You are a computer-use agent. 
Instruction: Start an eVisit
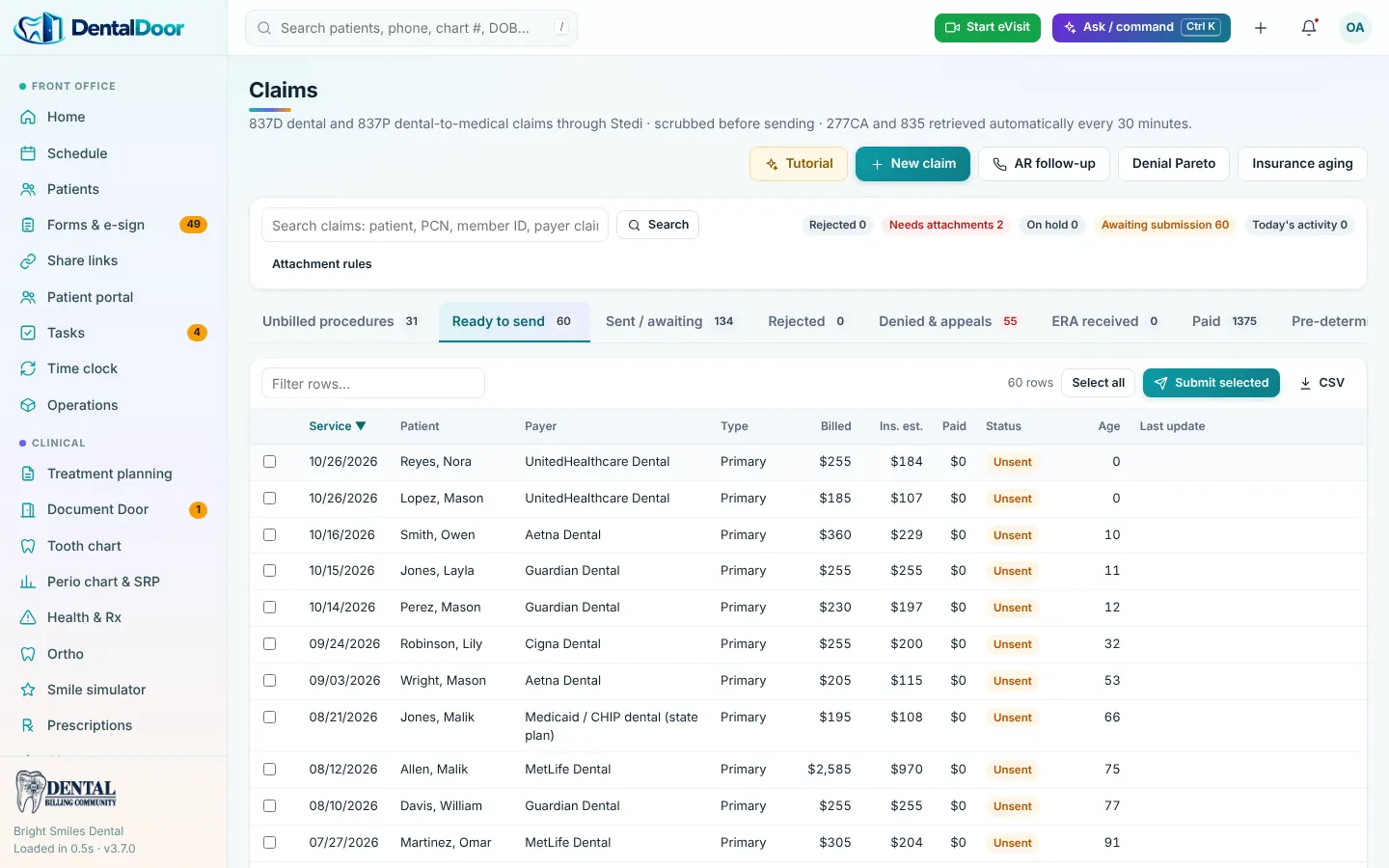coord(988,28)
